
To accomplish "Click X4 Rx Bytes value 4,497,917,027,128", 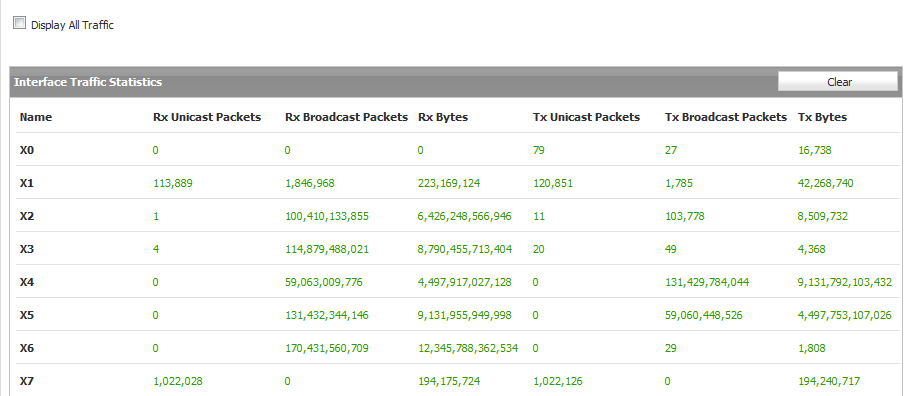I will point(464,283).
